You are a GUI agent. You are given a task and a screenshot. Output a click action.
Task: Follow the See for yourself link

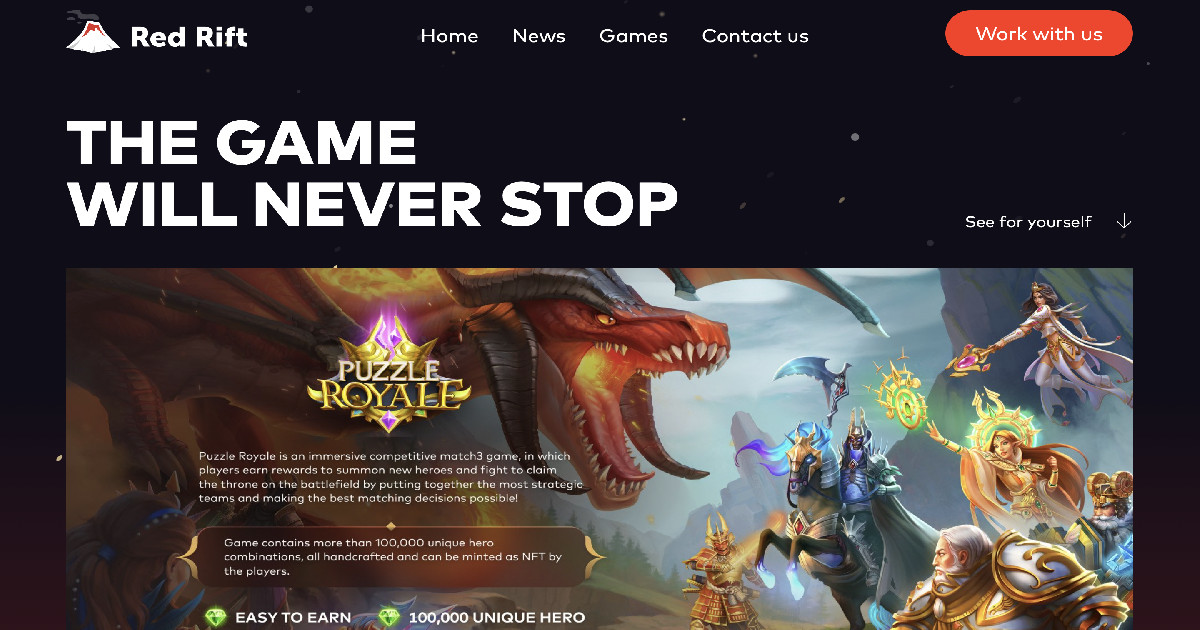coord(1028,222)
